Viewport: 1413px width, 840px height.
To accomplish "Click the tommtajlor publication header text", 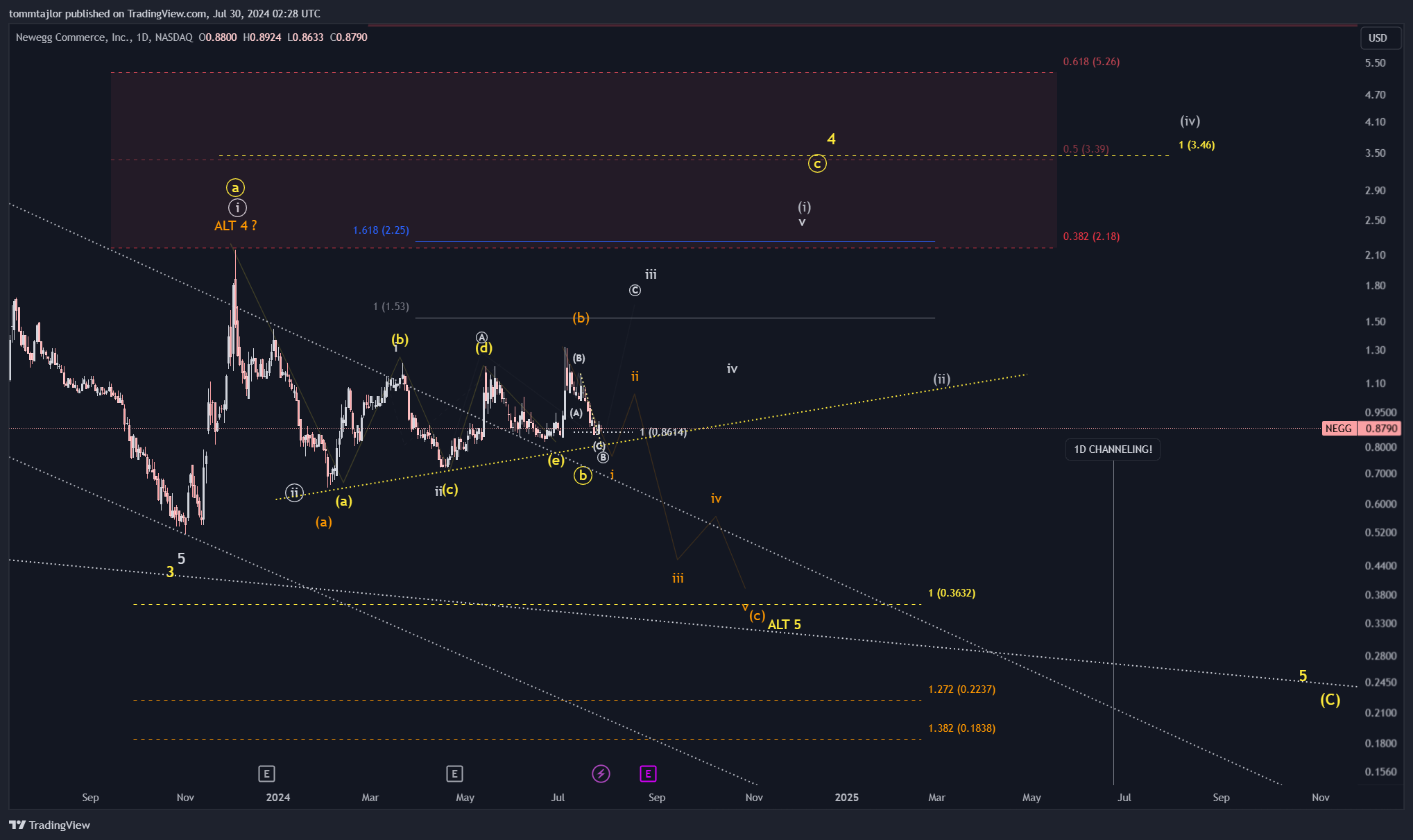I will 164,14.
